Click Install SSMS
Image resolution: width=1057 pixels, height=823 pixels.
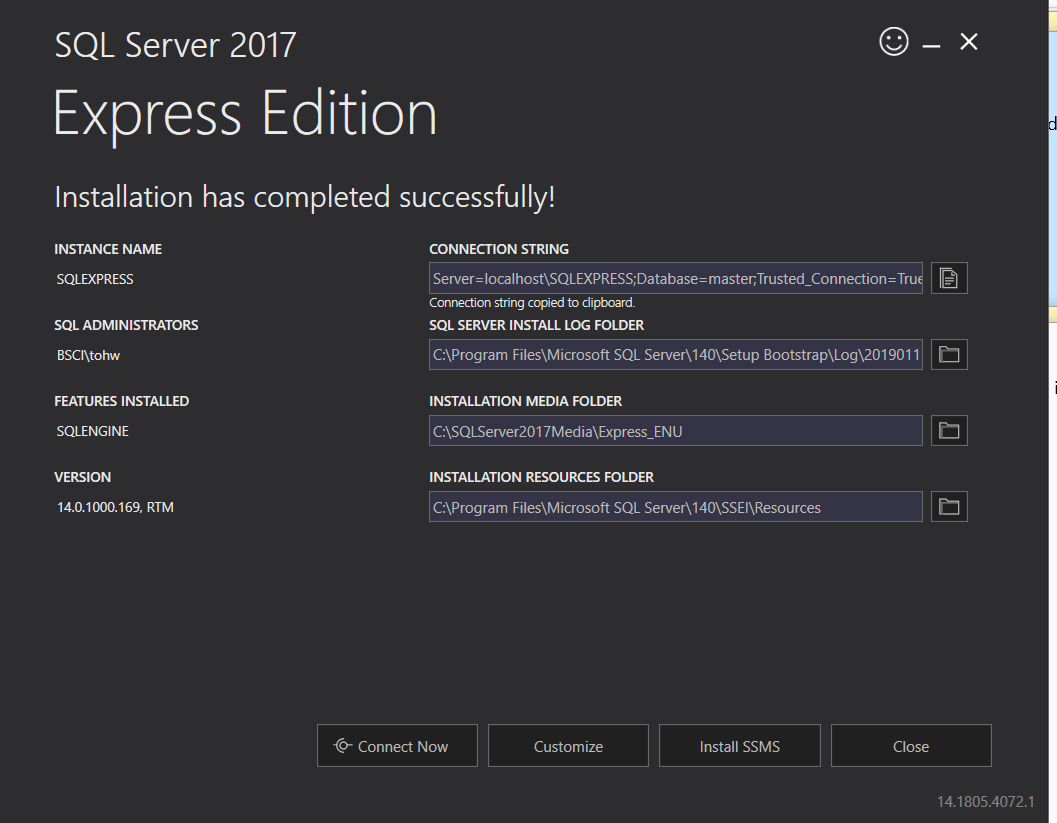tap(739, 745)
